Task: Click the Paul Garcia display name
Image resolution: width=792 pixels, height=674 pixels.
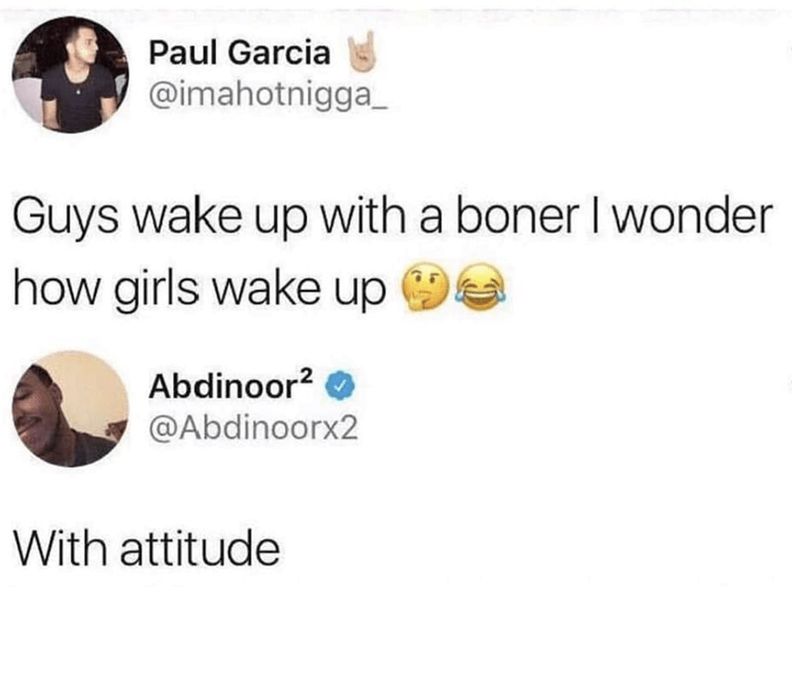Action: coord(239,53)
